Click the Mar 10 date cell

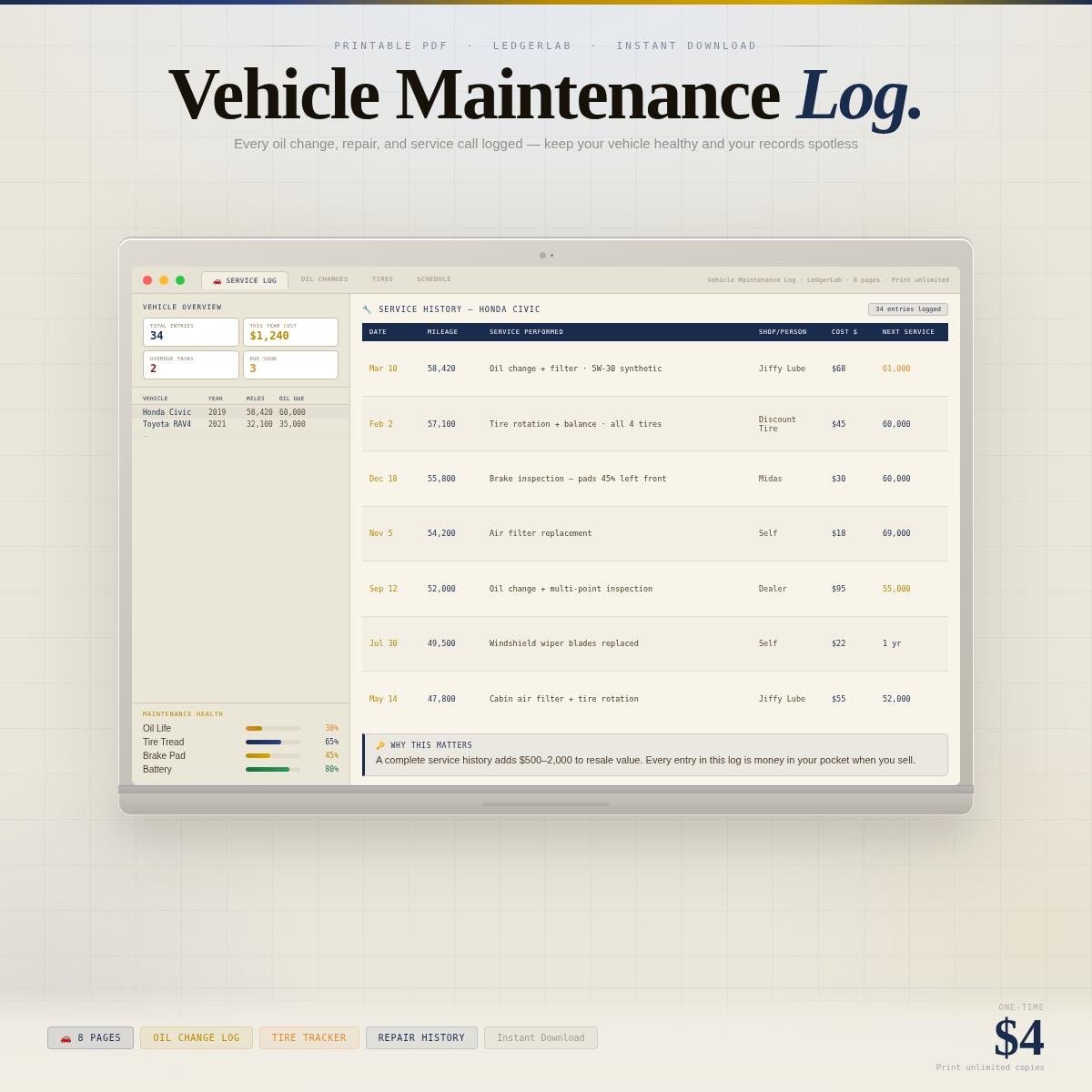383,369
